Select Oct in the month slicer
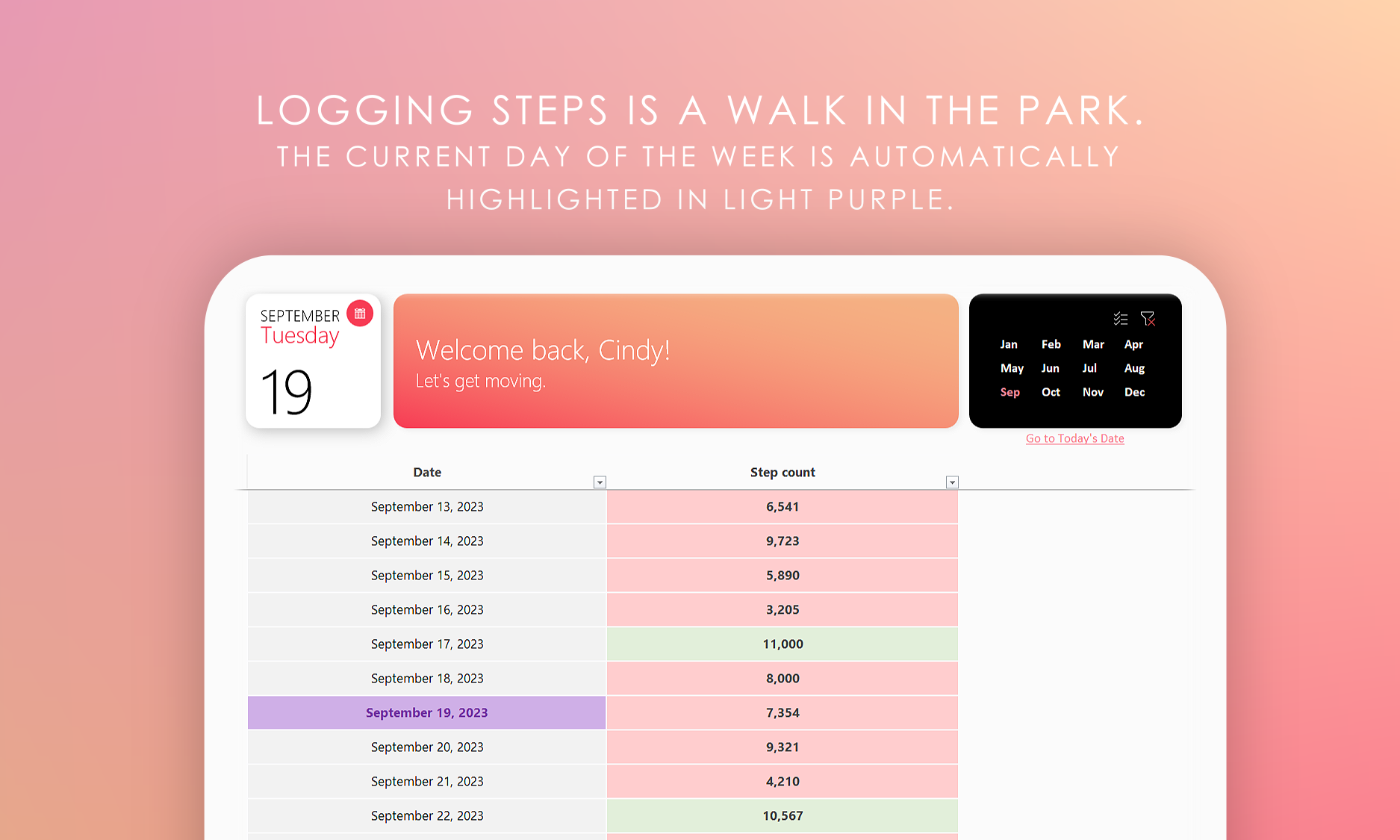The width and height of the screenshot is (1400, 840). (1051, 392)
